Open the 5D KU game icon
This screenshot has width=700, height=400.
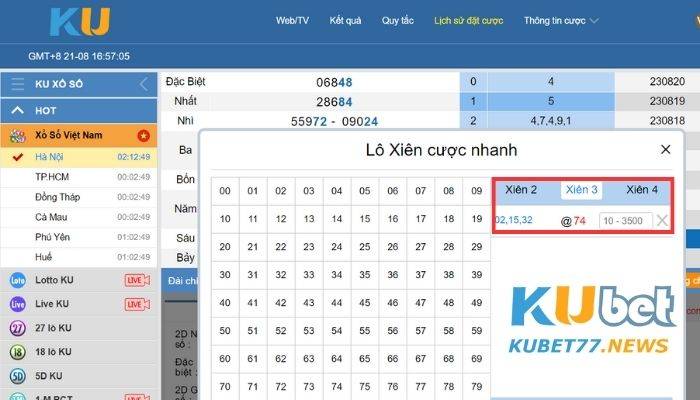(17, 376)
